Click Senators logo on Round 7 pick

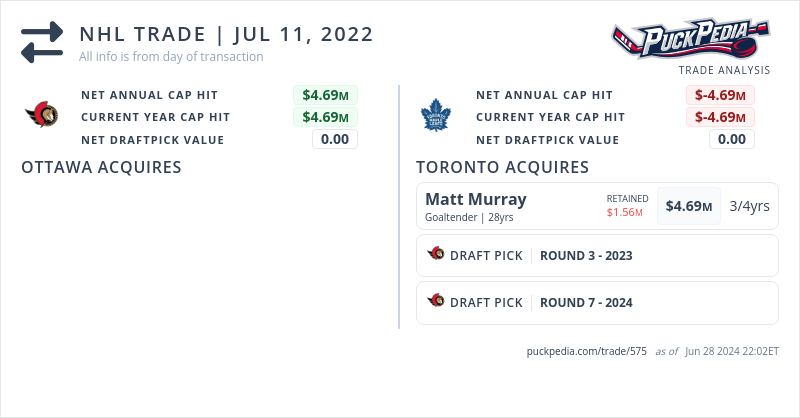pyautogui.click(x=436, y=301)
